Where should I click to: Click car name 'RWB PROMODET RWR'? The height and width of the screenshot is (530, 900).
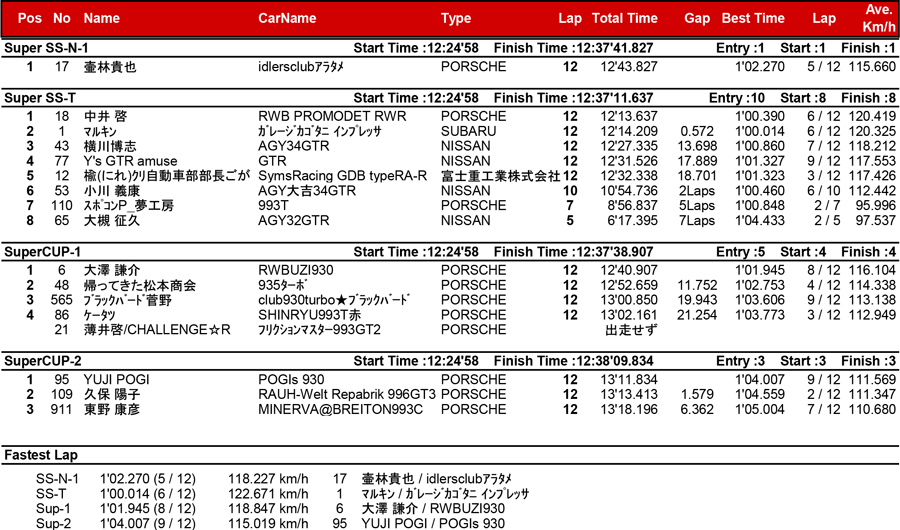tap(332, 117)
